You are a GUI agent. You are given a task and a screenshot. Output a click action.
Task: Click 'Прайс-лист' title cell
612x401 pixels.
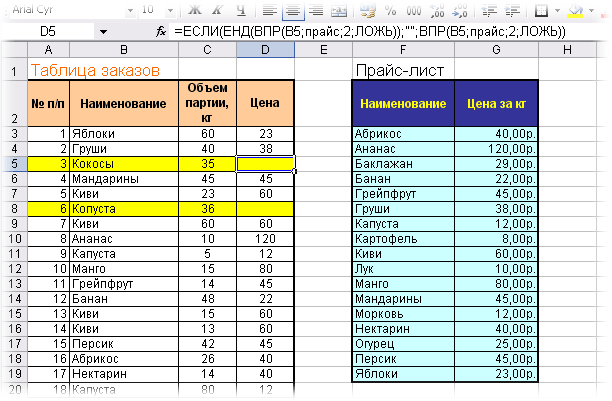pyautogui.click(x=403, y=70)
